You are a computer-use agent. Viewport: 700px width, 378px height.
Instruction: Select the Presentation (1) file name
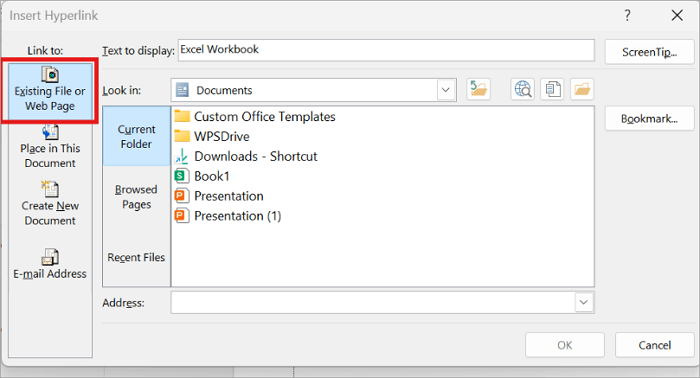pos(238,216)
